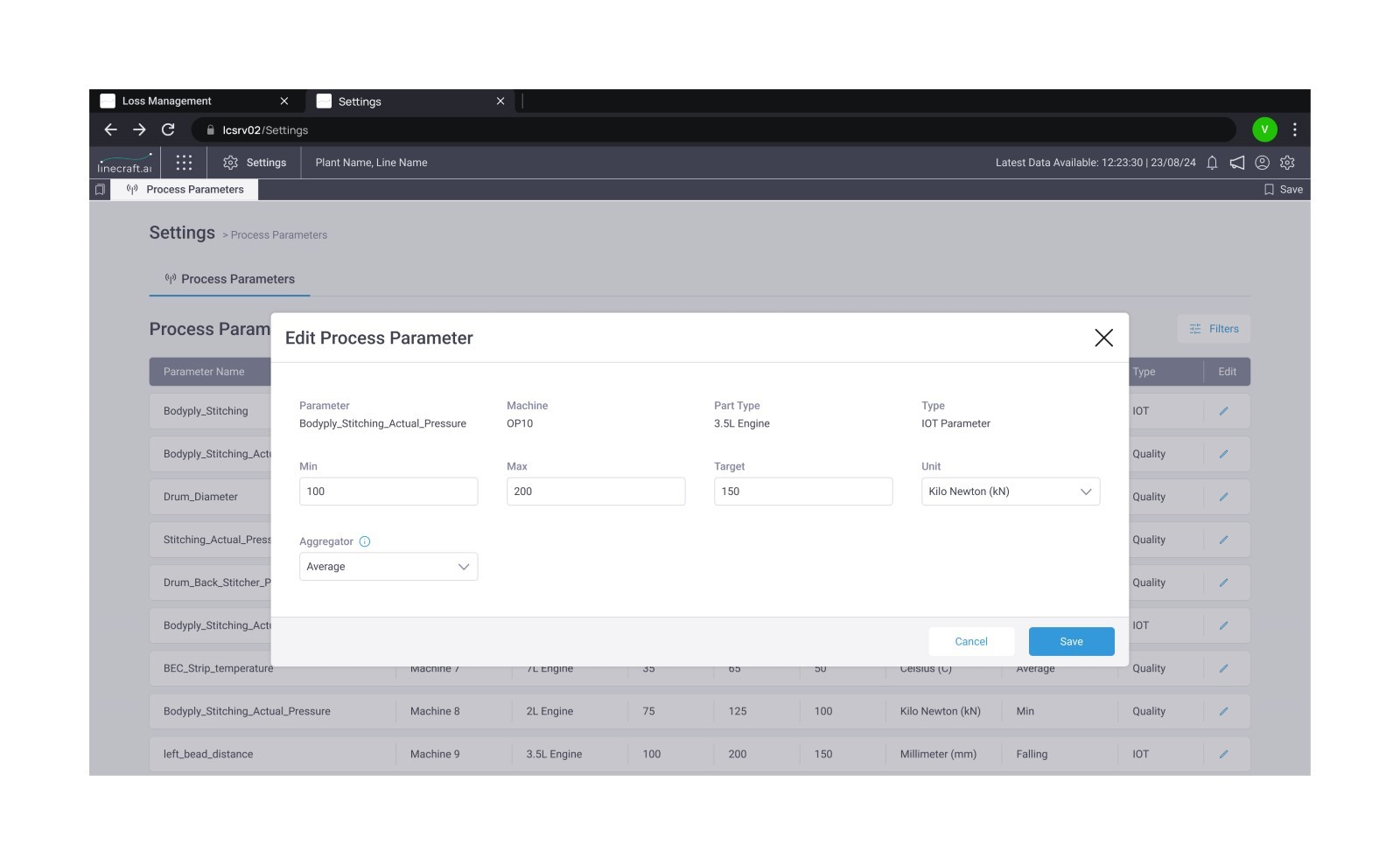Open the announcements megaphone icon

pyautogui.click(x=1236, y=163)
